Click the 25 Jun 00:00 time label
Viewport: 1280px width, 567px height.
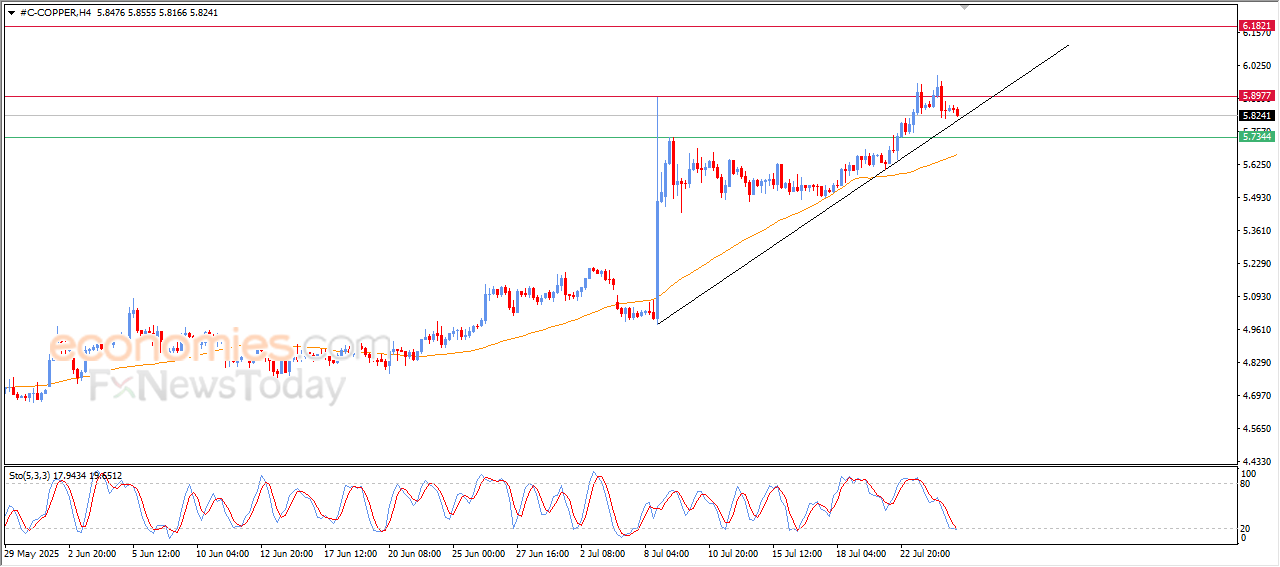[x=478, y=552]
